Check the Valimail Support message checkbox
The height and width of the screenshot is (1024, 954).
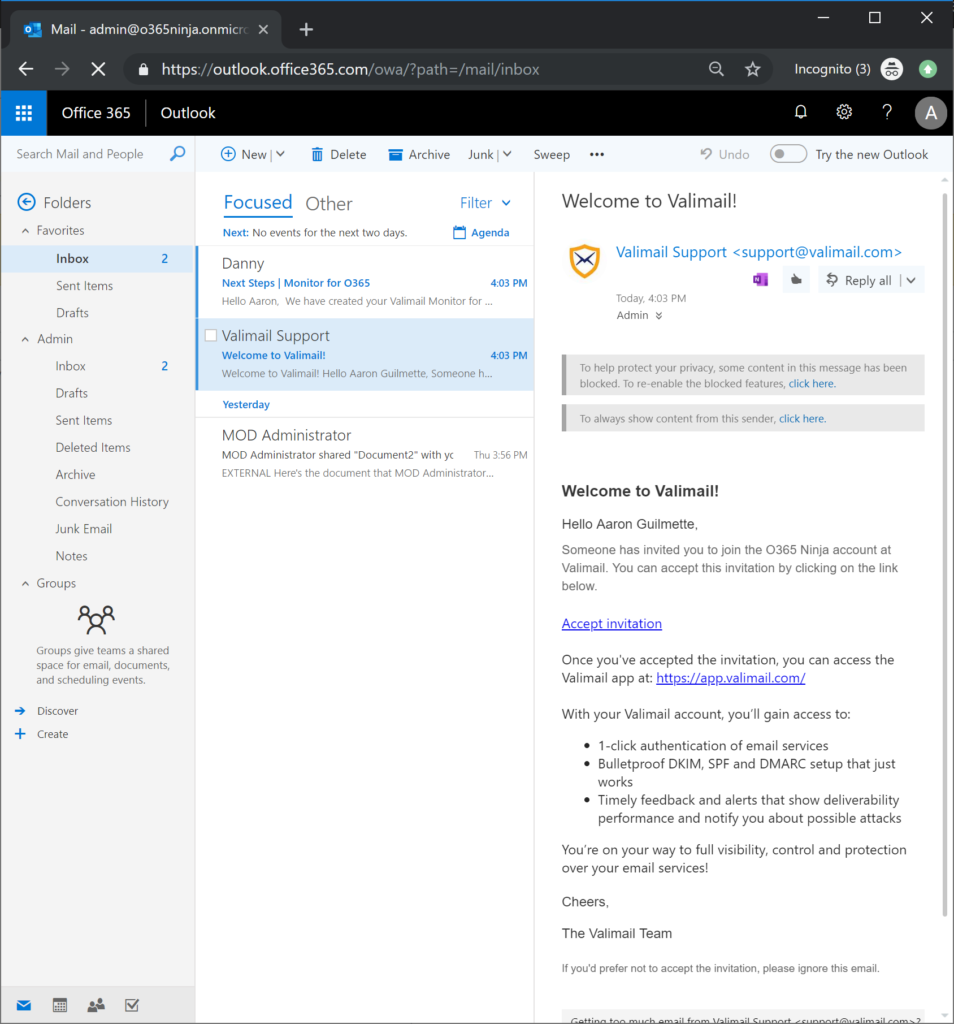tap(211, 336)
